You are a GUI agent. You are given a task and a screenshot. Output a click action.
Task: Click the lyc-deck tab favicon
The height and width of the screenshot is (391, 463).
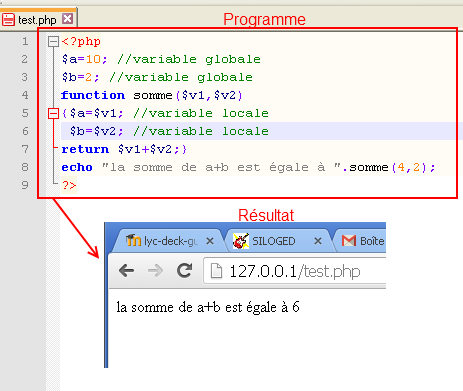tap(133, 240)
